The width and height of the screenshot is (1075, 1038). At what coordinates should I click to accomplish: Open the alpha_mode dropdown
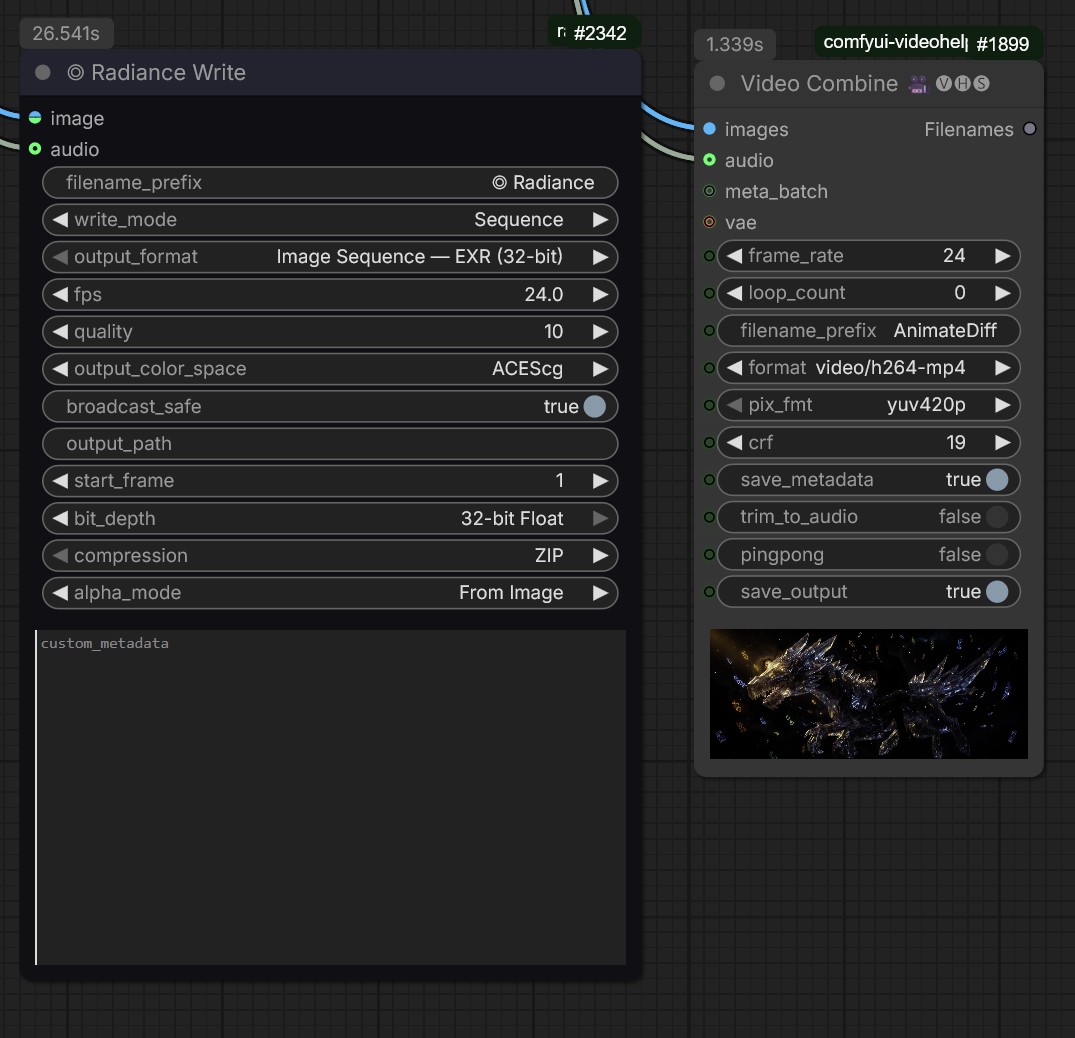point(330,592)
